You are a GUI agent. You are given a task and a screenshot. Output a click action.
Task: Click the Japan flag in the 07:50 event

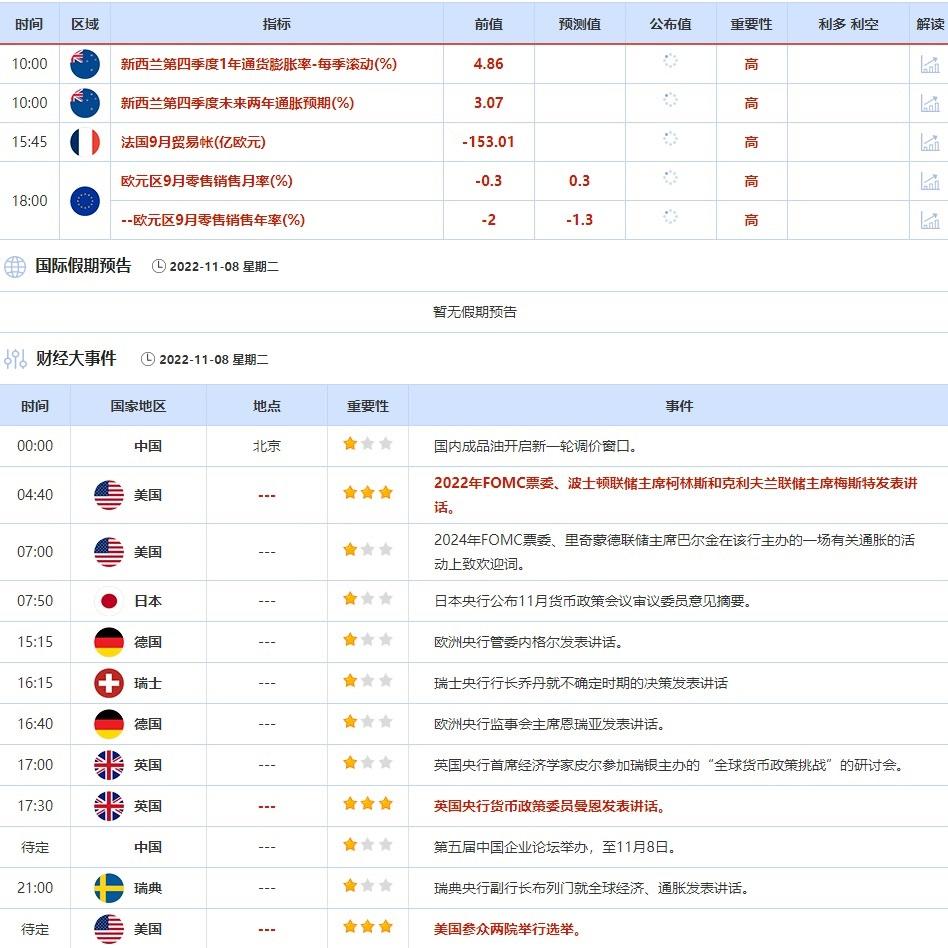(108, 601)
